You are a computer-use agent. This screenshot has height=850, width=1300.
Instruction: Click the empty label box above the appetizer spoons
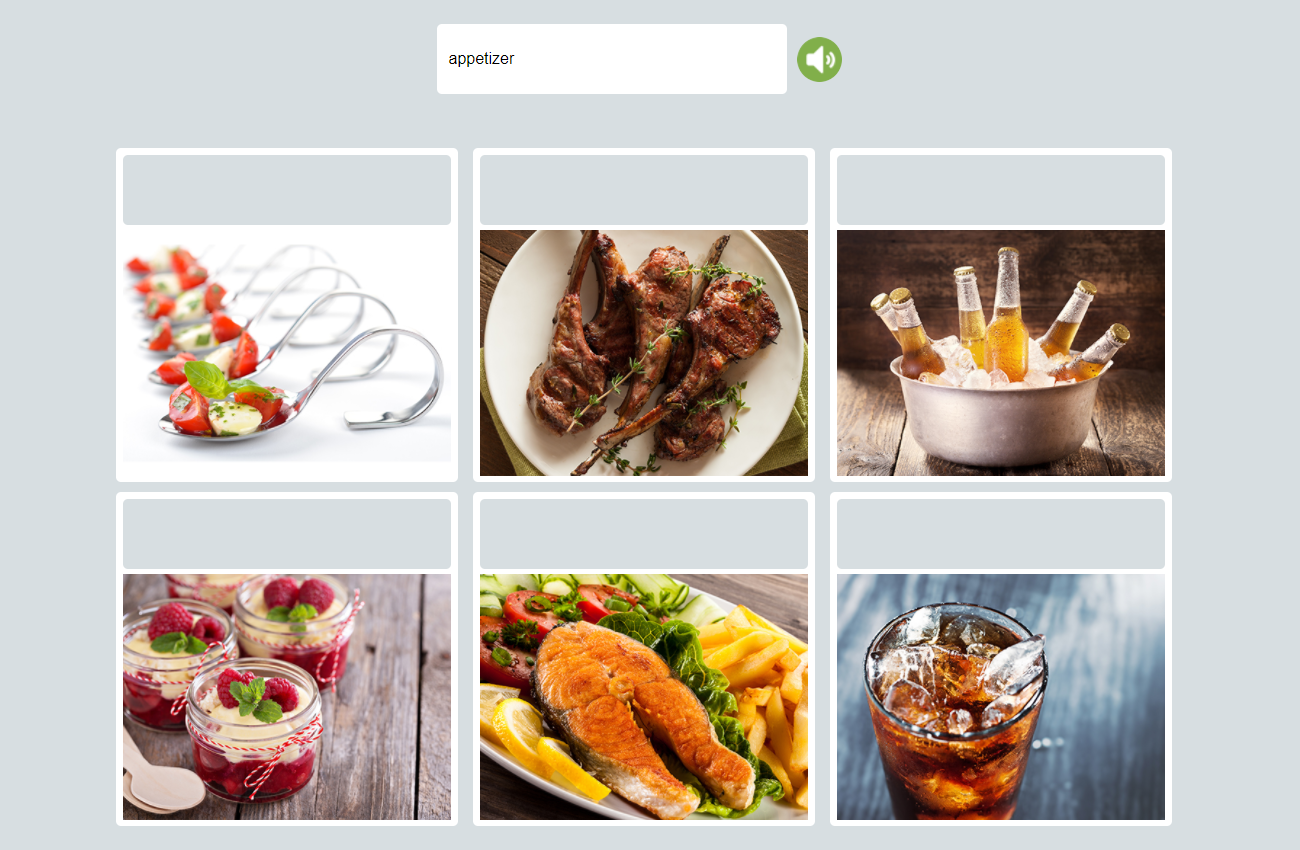[x=287, y=190]
